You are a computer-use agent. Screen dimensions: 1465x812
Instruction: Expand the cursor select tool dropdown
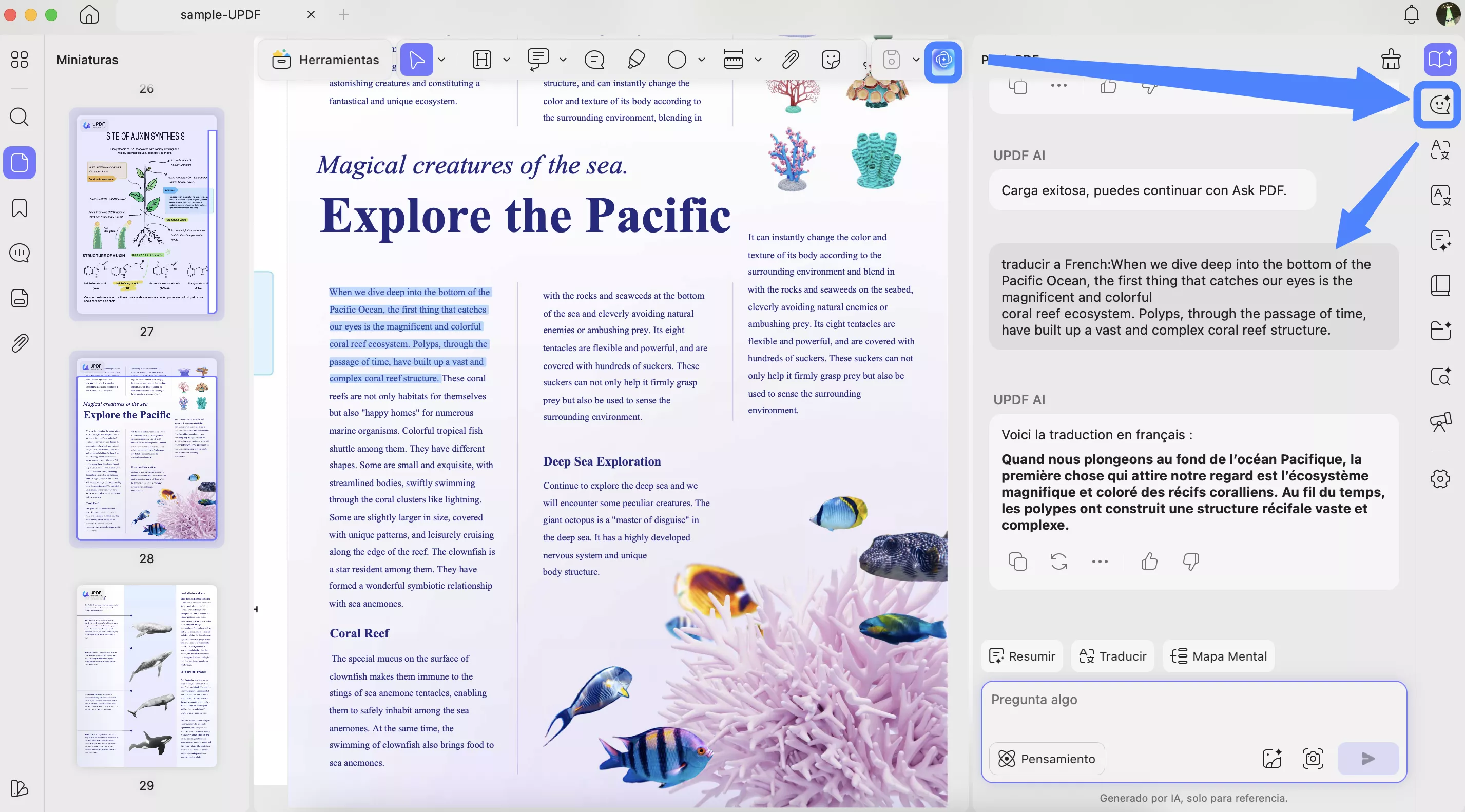pyautogui.click(x=442, y=59)
